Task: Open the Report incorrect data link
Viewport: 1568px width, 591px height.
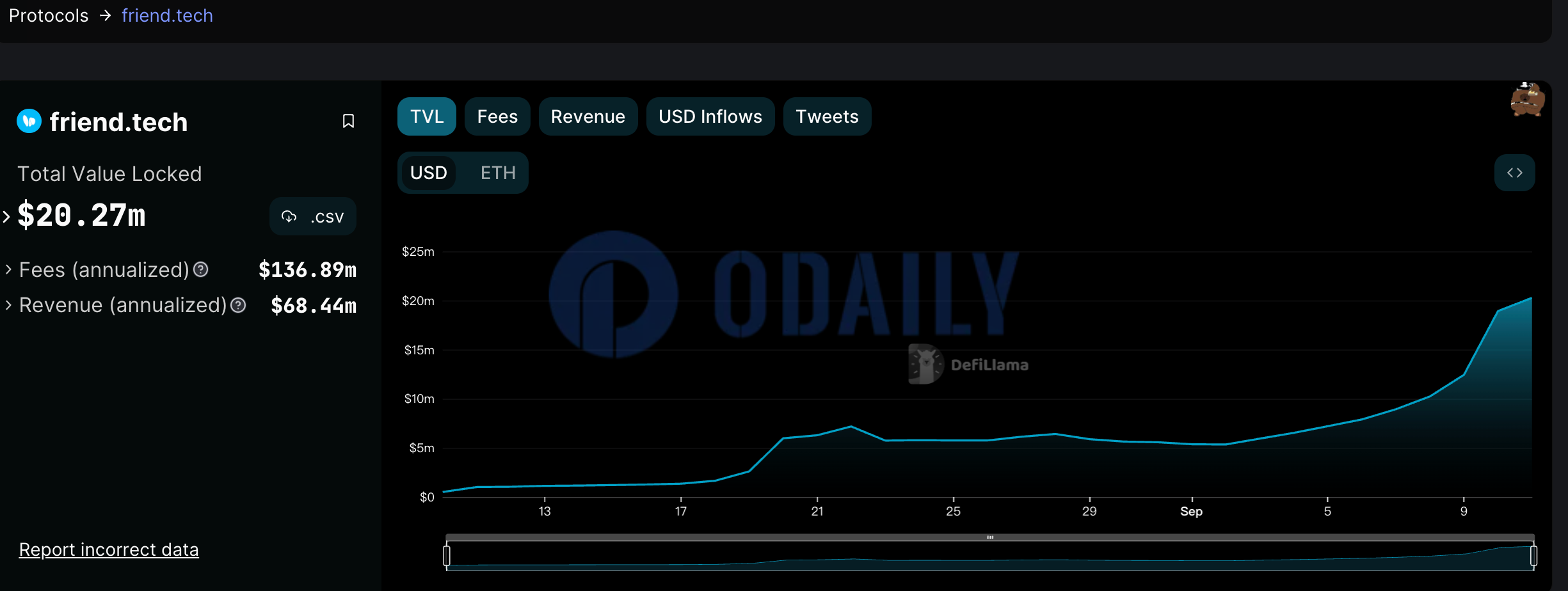Action: click(x=109, y=549)
